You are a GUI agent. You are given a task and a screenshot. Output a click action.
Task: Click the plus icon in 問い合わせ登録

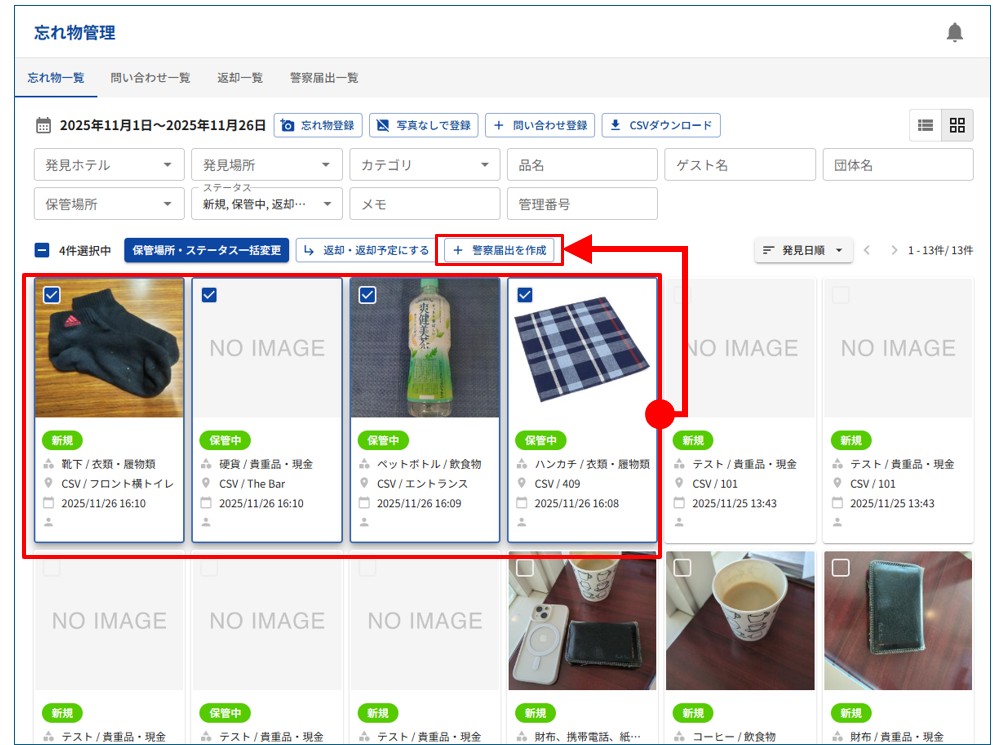(x=498, y=125)
